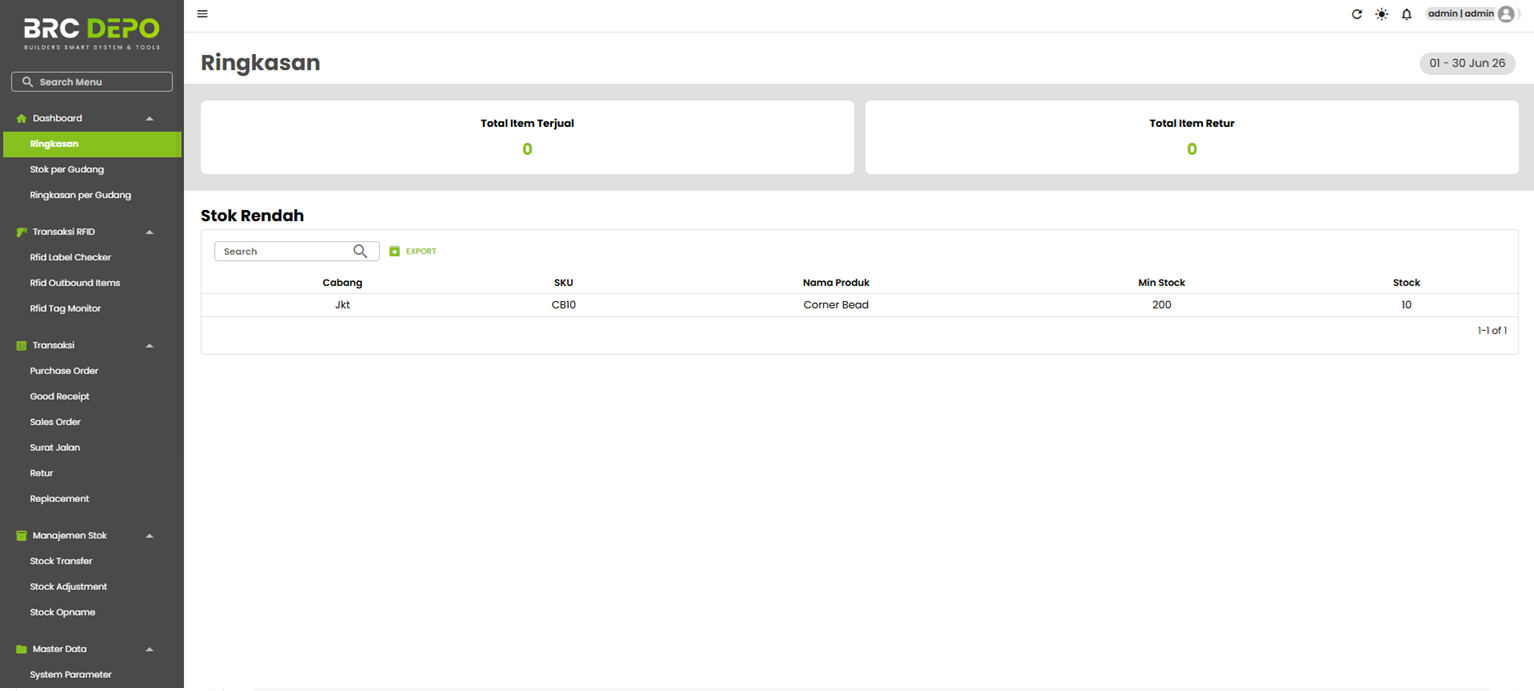Click the Jkt cell
Screen dimensions: 1534x691
pos(342,305)
